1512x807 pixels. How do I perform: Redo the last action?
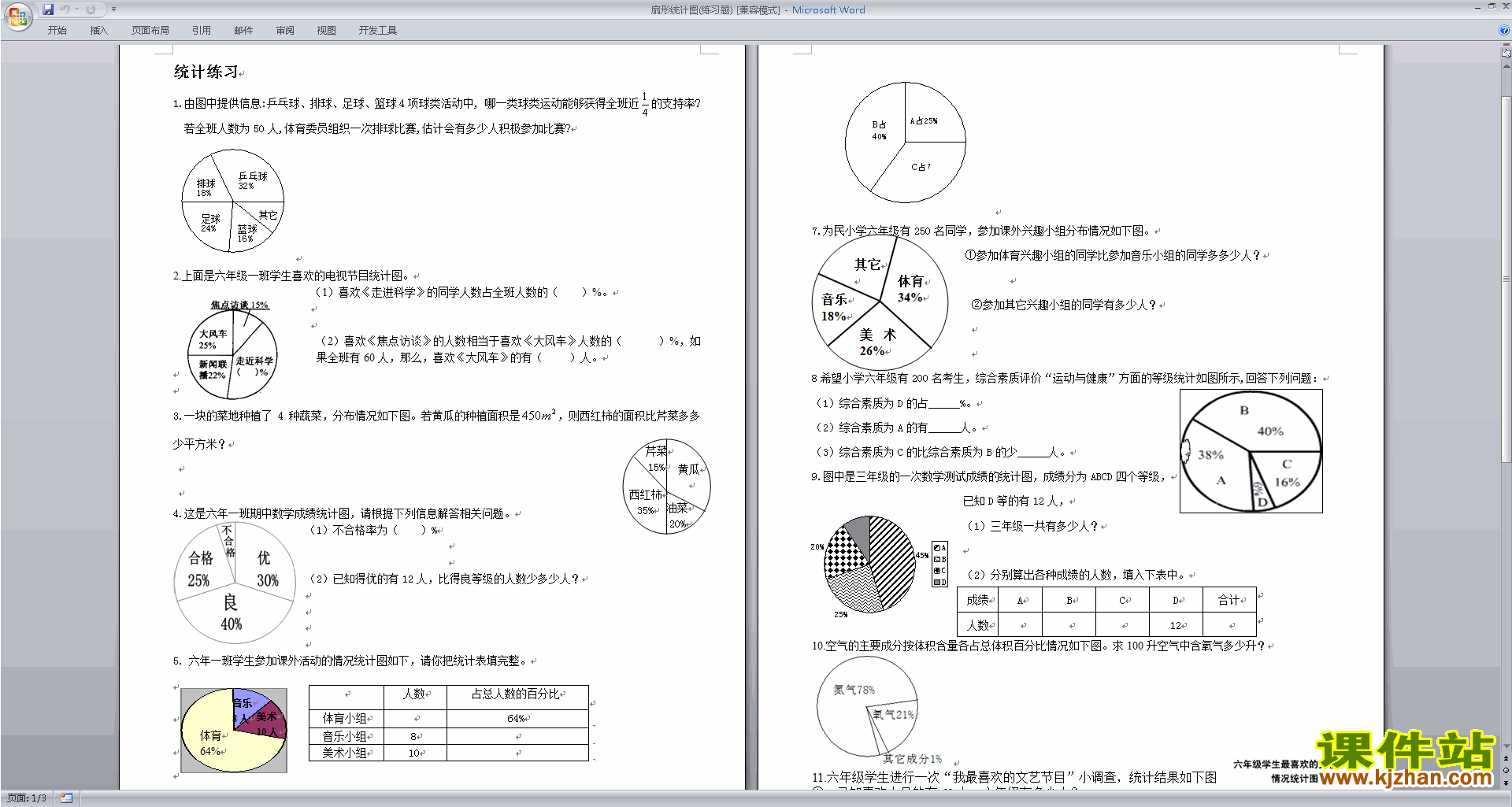coord(91,9)
